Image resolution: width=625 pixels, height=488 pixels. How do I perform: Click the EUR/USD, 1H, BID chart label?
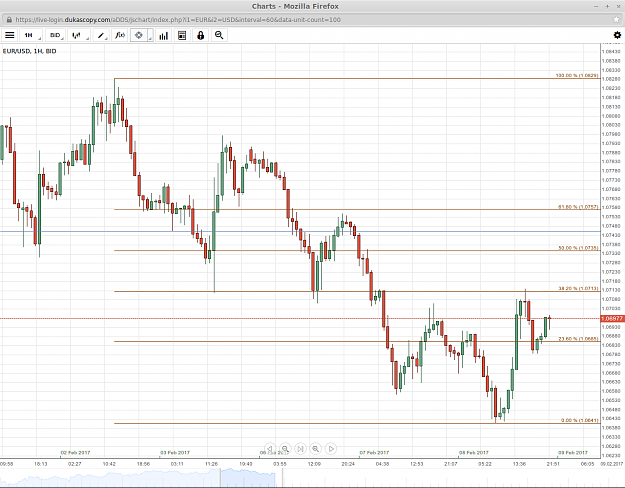[29, 51]
